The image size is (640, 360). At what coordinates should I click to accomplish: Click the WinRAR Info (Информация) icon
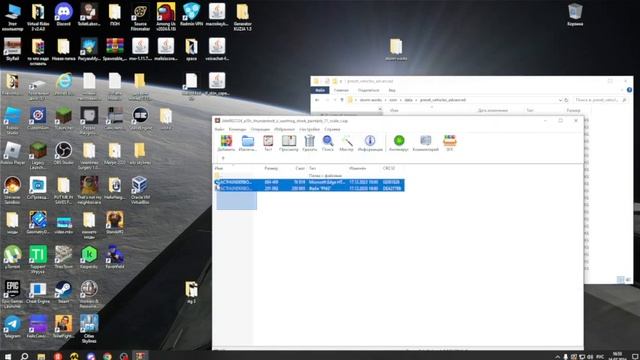tap(370, 143)
